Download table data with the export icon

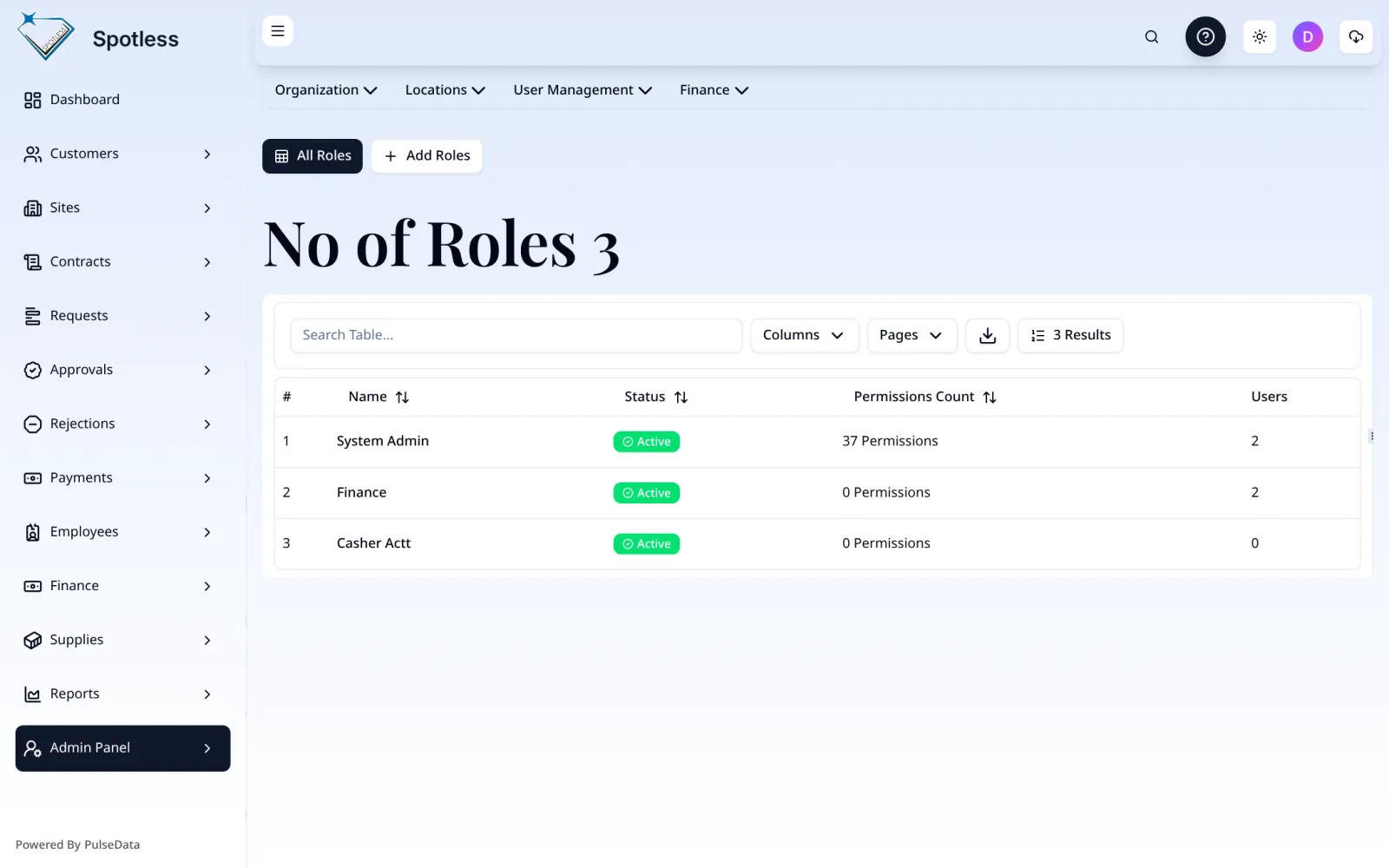click(988, 336)
